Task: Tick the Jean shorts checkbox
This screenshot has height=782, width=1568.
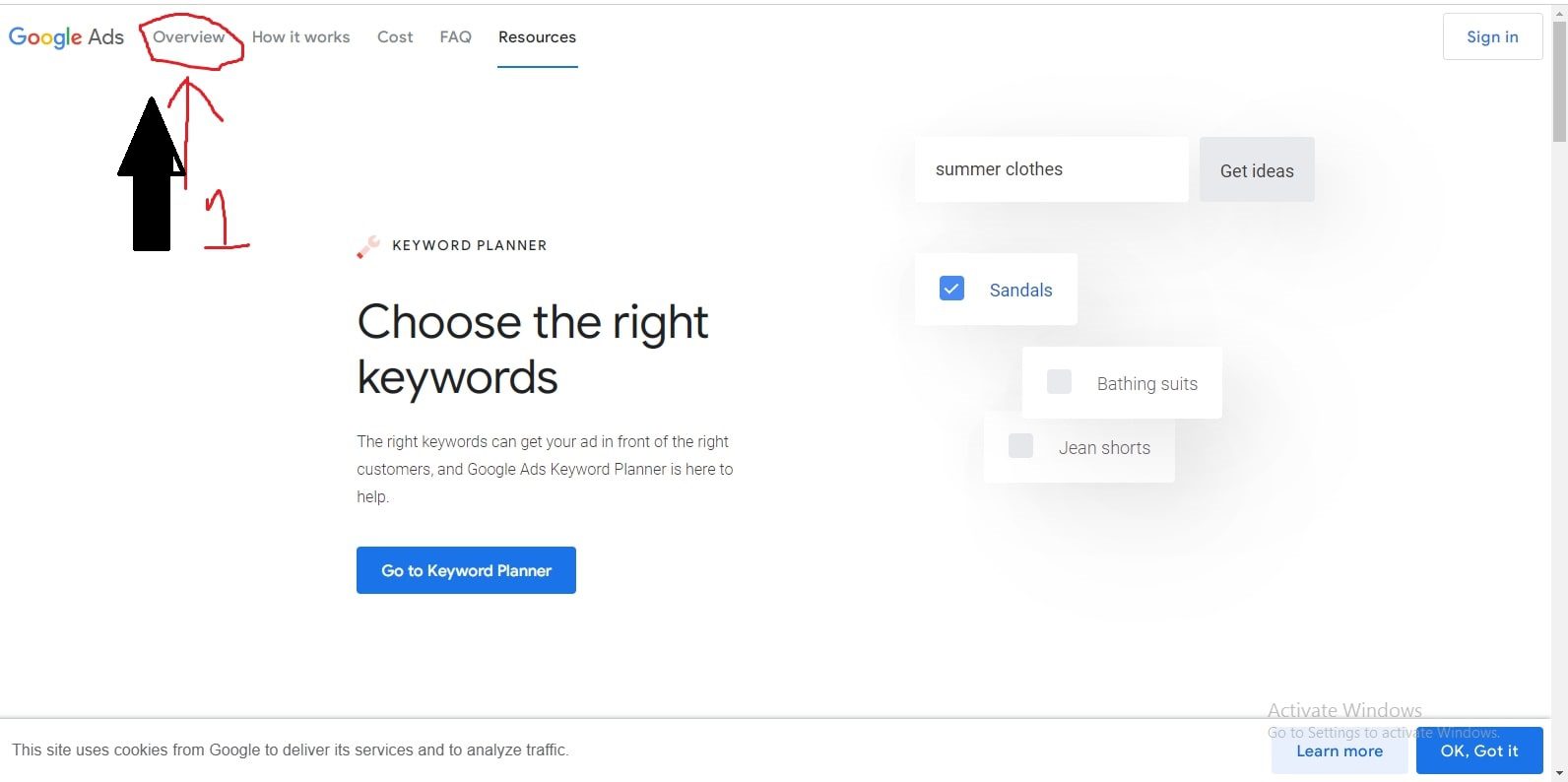Action: tap(1020, 446)
